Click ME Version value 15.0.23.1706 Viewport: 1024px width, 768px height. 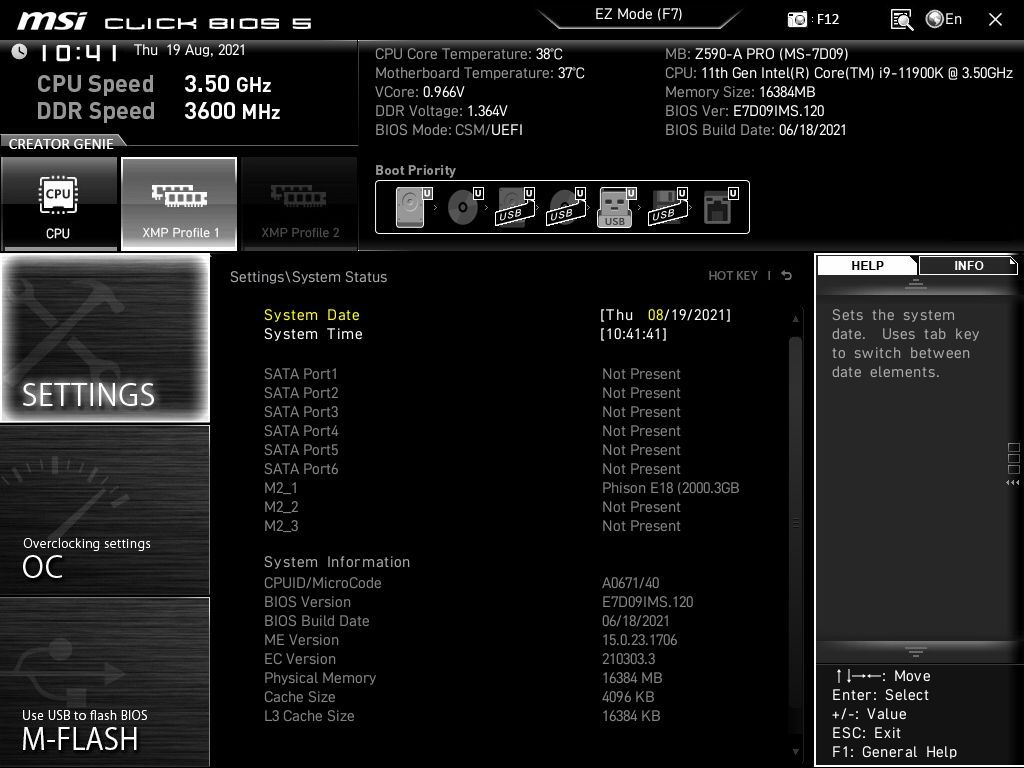click(639, 639)
